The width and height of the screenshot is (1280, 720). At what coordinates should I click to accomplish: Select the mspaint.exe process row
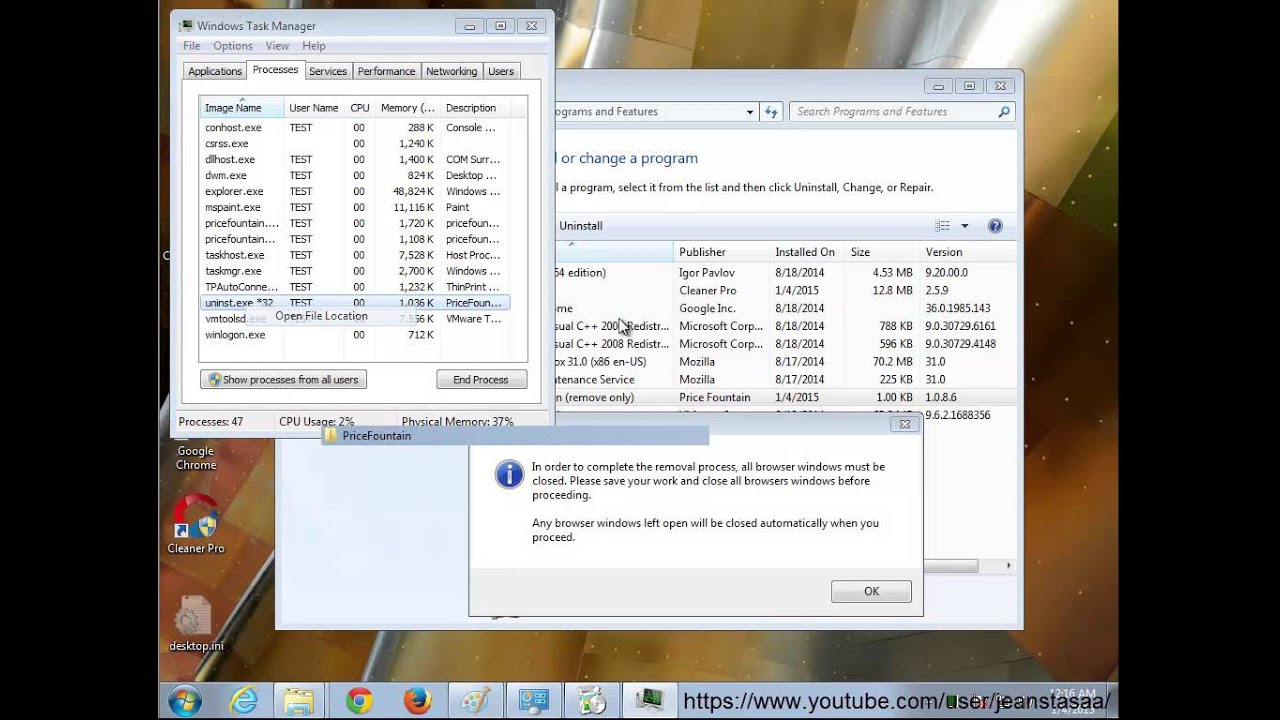click(x=355, y=208)
